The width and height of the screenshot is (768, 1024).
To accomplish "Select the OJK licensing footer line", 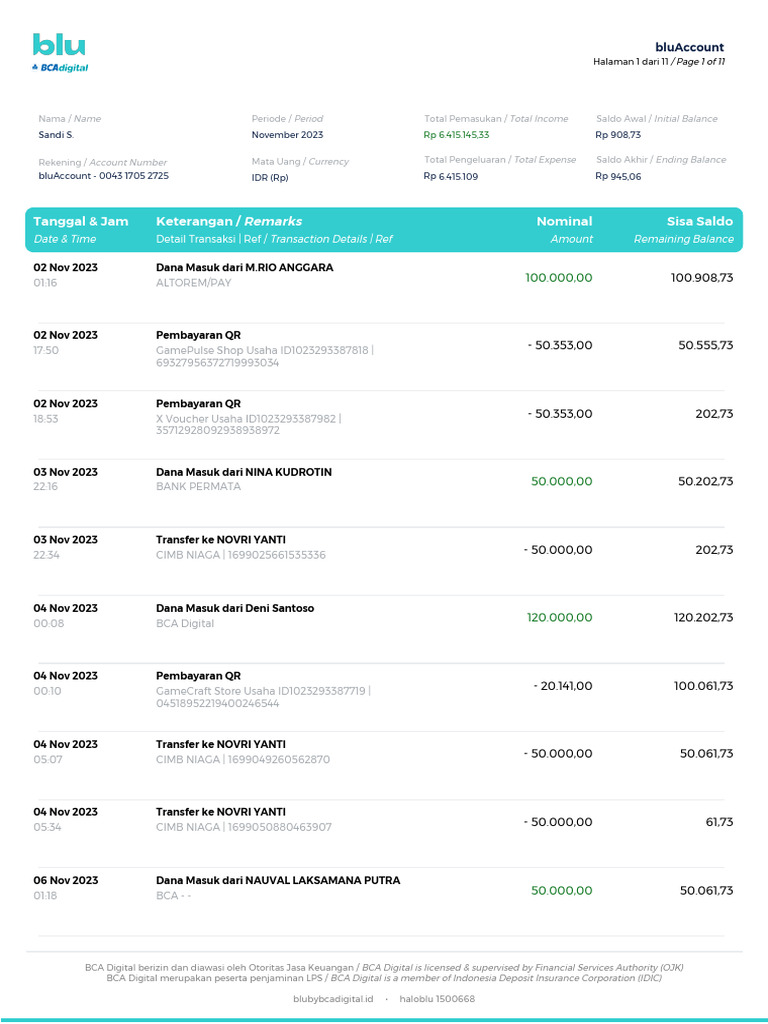I will [384, 968].
